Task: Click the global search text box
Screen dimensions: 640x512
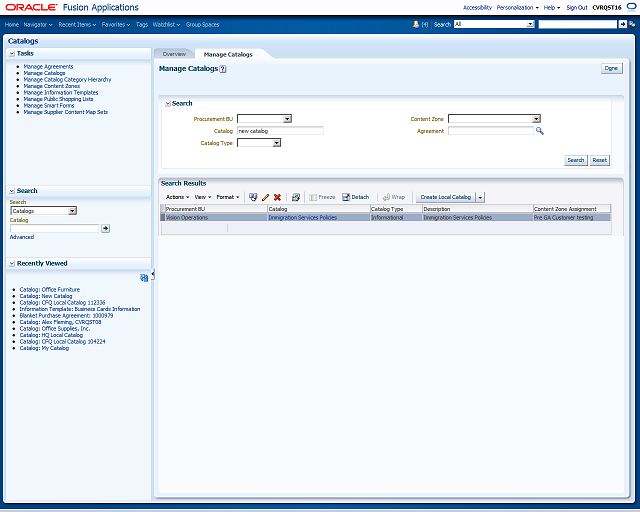Action: click(578, 24)
